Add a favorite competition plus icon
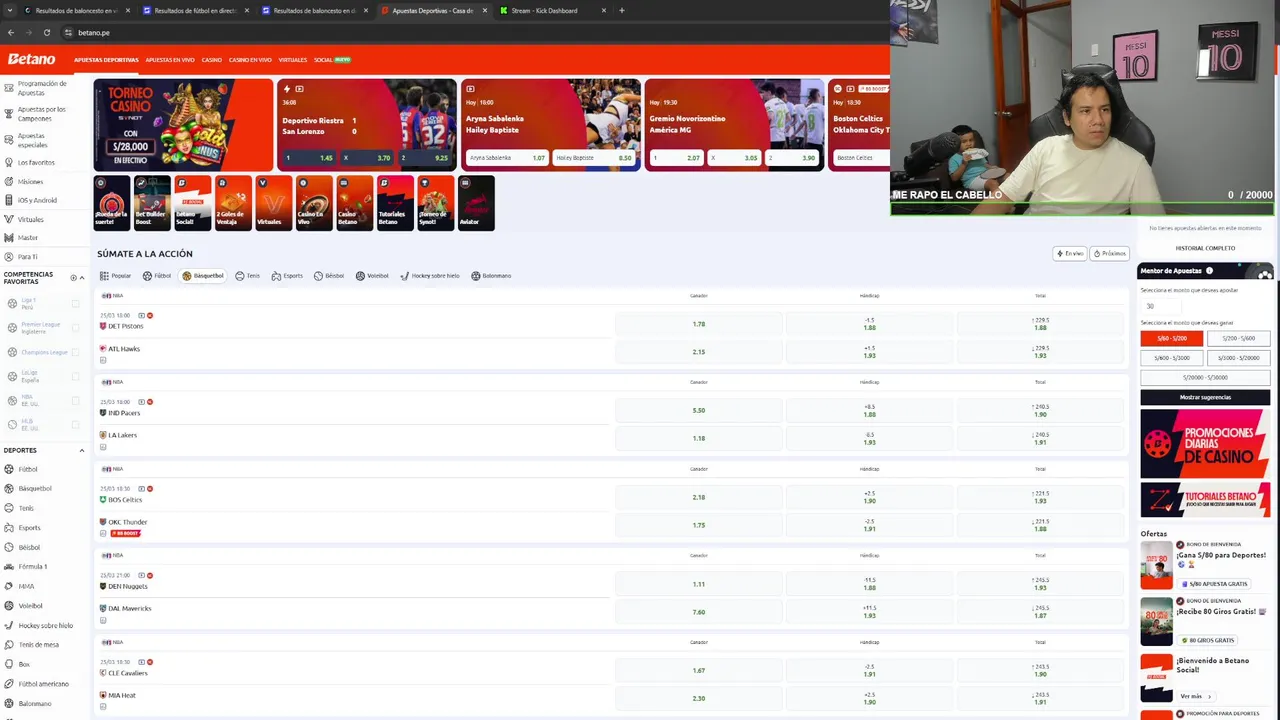Screen dimensions: 1280x720 click(73, 277)
